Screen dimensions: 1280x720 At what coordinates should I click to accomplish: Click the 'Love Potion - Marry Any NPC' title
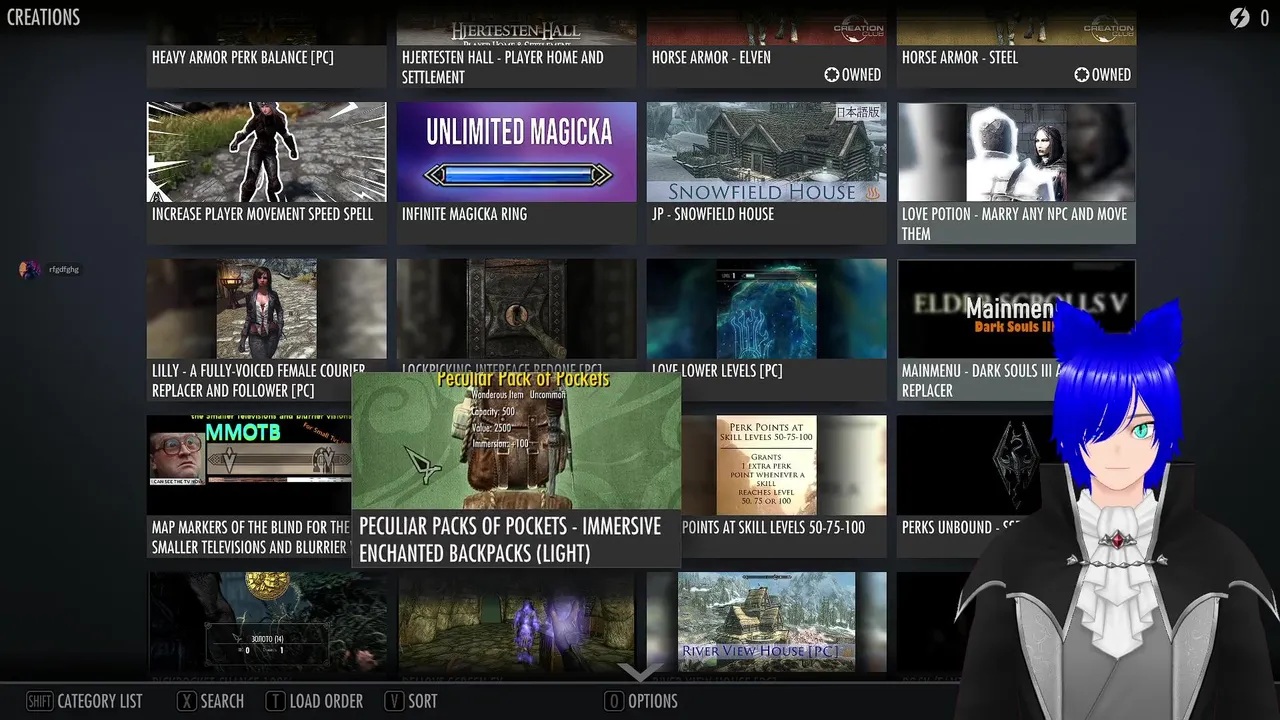point(1014,224)
